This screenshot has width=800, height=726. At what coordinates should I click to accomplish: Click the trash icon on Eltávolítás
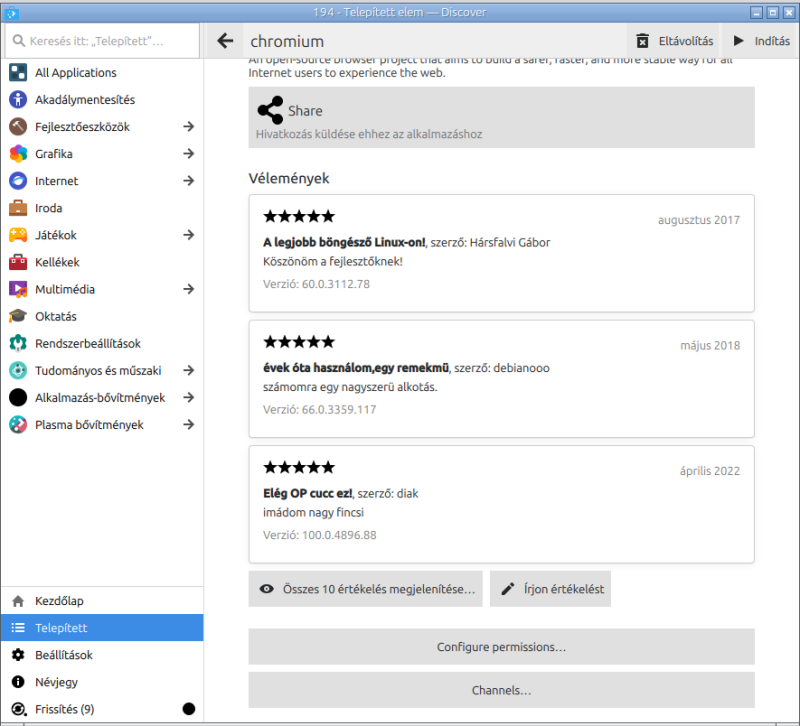tap(643, 41)
